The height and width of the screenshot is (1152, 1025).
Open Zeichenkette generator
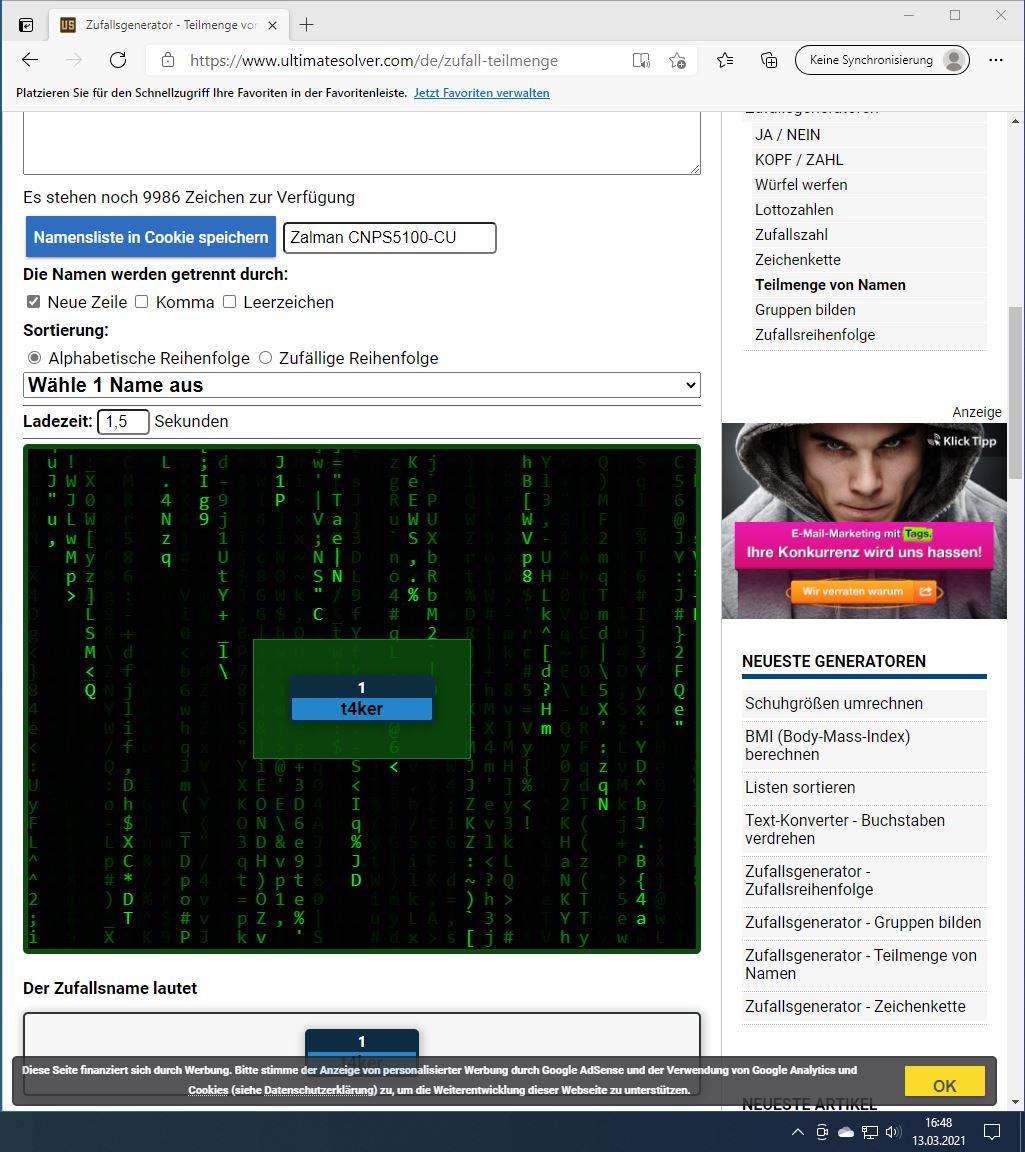pos(797,260)
